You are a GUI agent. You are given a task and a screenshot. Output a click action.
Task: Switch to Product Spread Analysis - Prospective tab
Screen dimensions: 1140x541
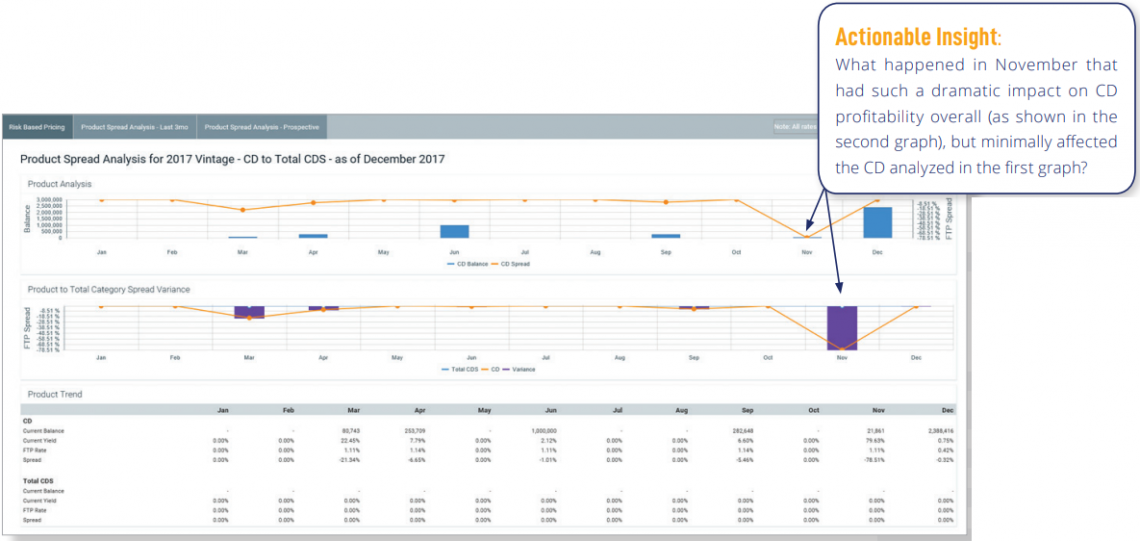coord(262,127)
